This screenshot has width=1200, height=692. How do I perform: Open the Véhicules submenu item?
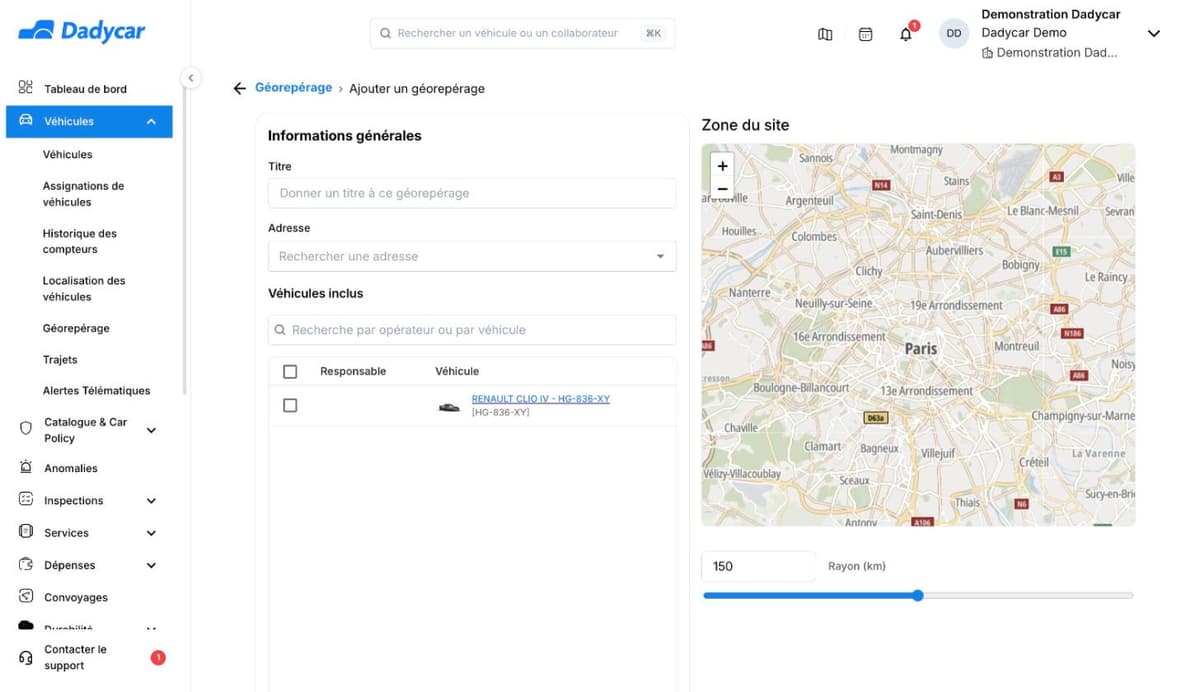coord(67,154)
